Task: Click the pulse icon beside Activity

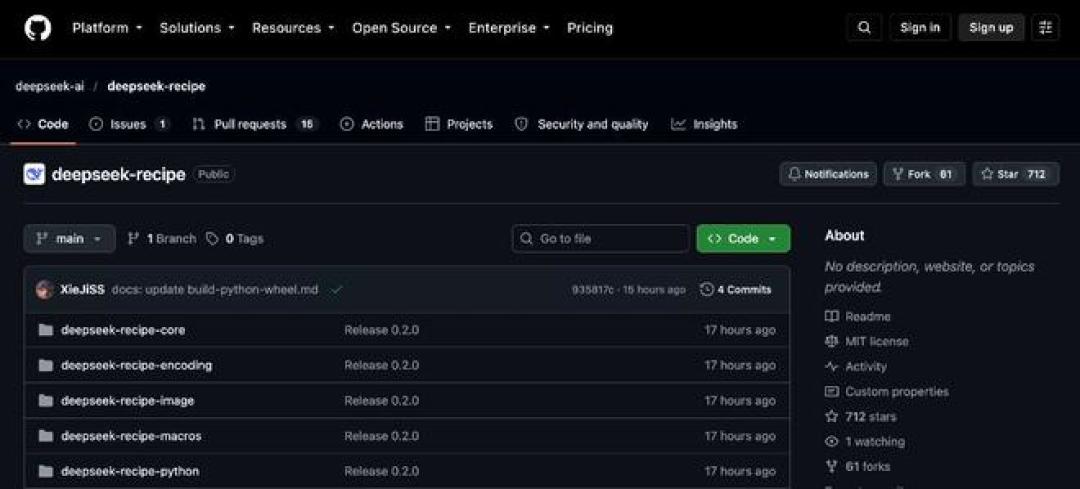Action: point(831,366)
